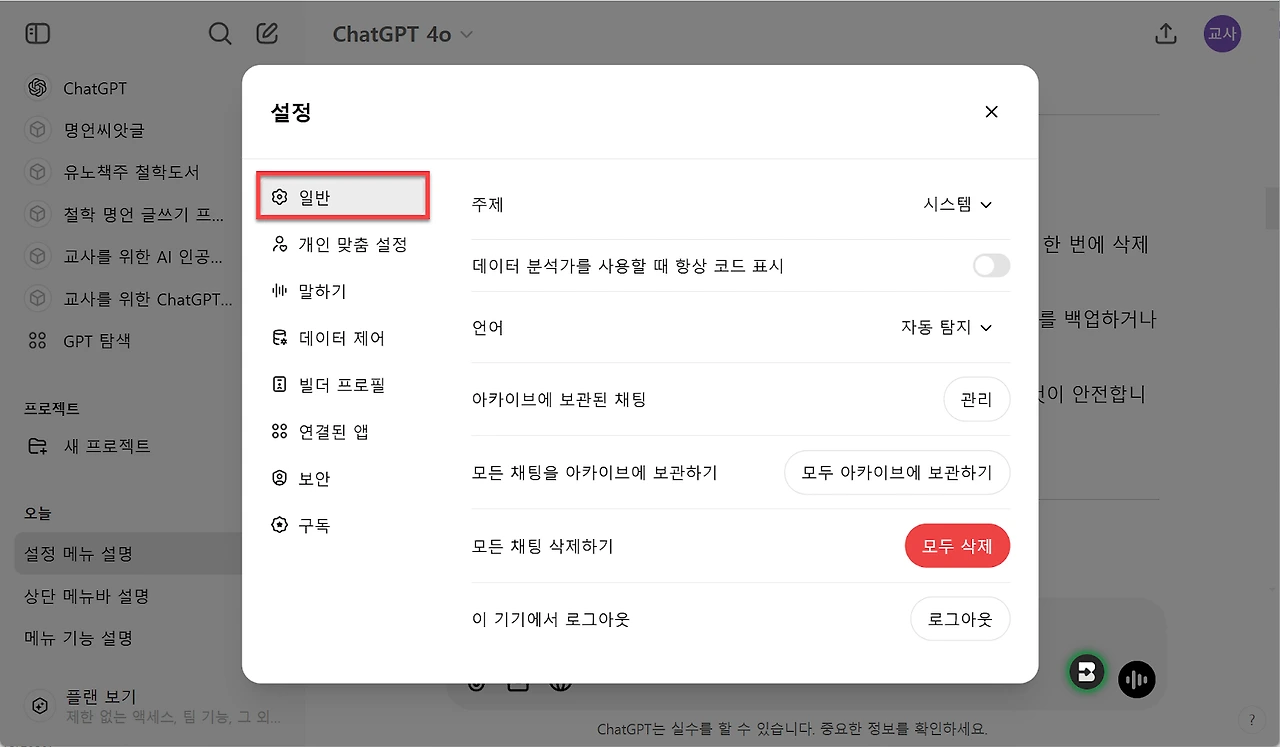Select the 일반 settings tab

(343, 197)
